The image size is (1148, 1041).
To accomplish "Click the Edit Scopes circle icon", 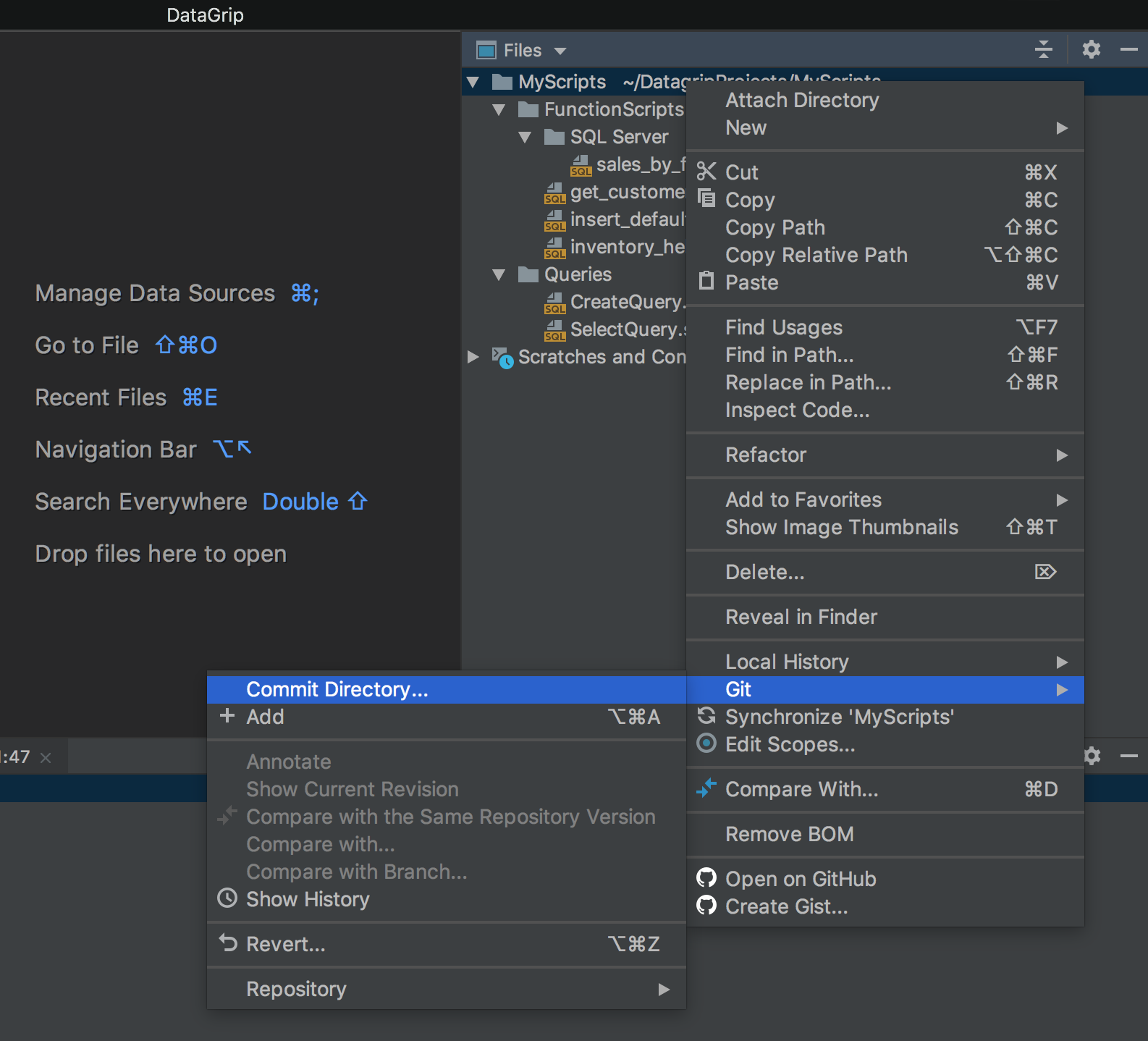I will pyautogui.click(x=706, y=743).
